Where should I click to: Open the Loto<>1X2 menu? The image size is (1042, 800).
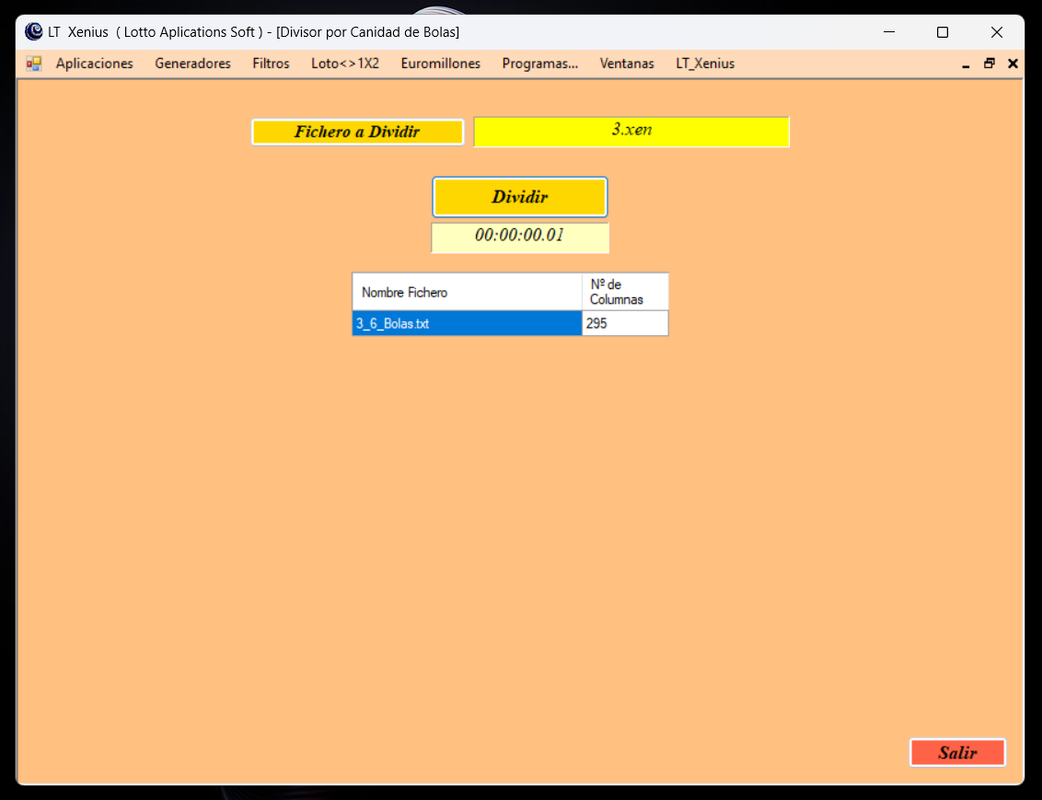pos(345,64)
